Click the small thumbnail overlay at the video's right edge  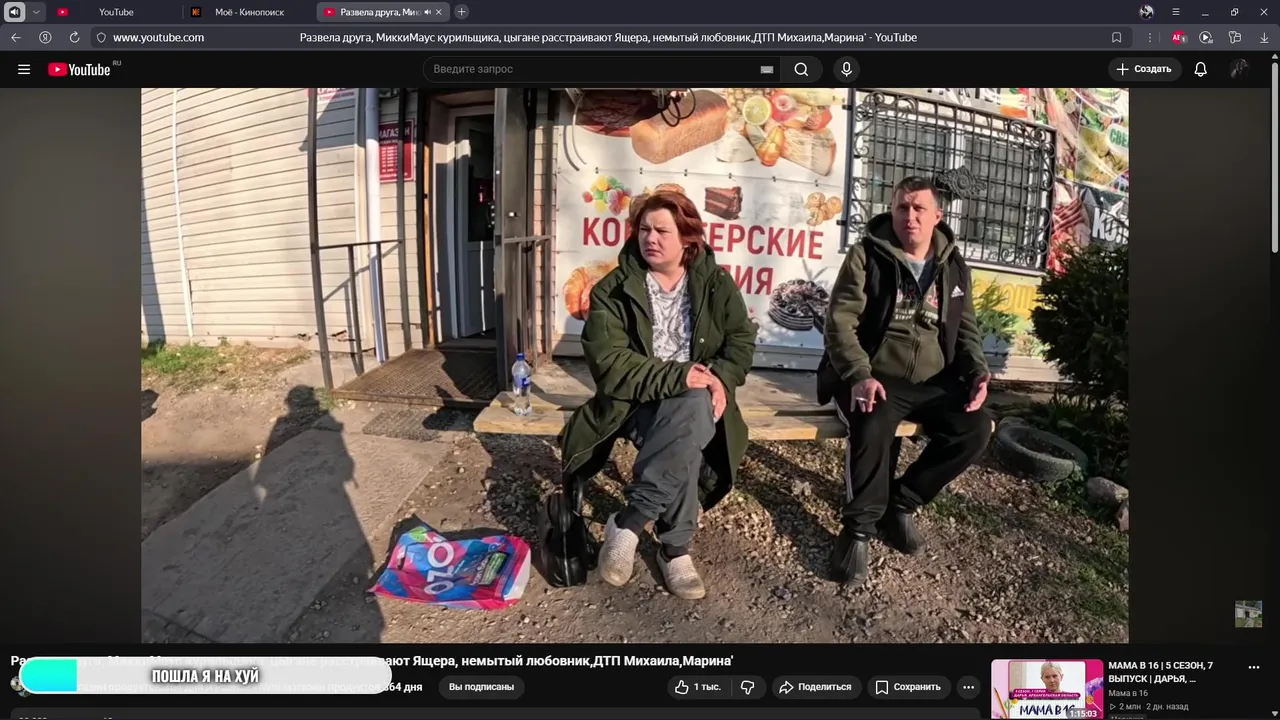[x=1248, y=614]
